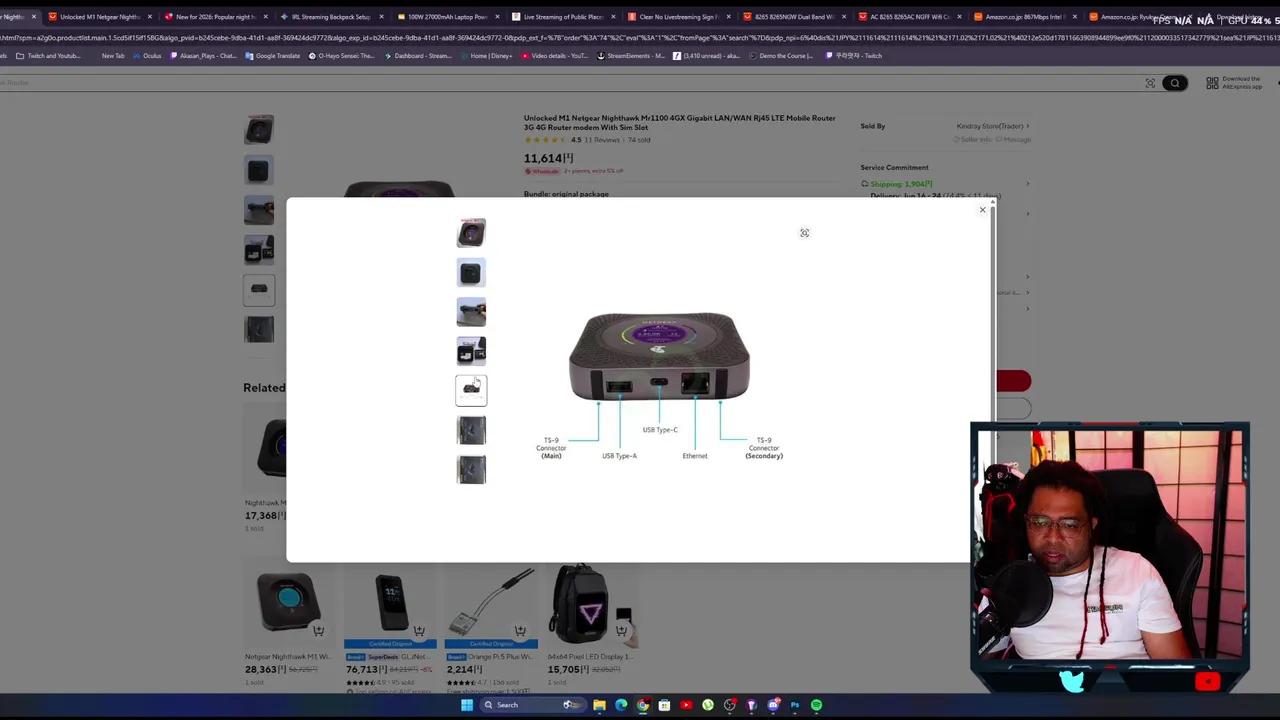Open the Twitch and Youtube bookmarks folder
Screen dimensions: 1280x720
coord(48,56)
